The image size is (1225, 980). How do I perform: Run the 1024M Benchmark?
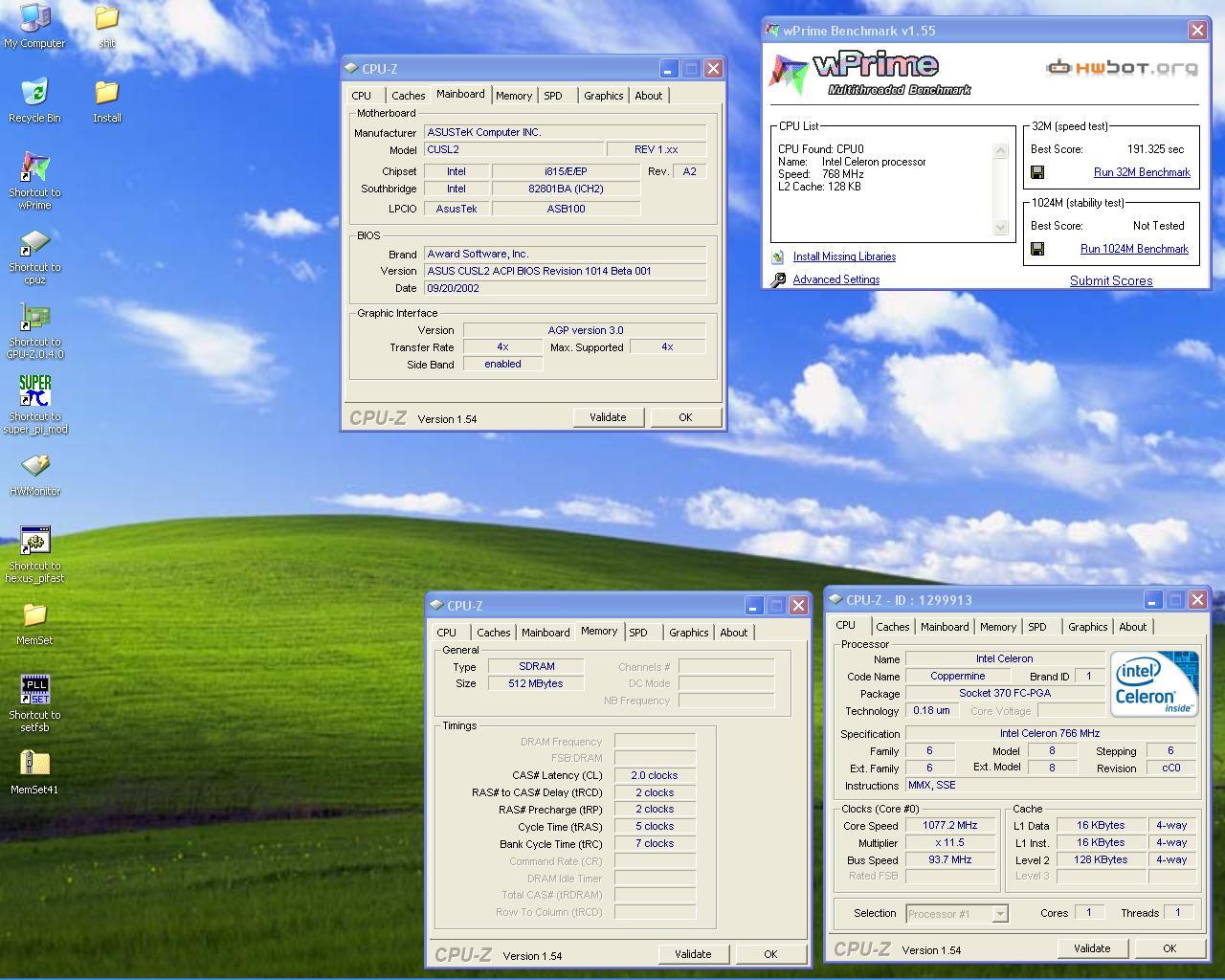point(1134,249)
